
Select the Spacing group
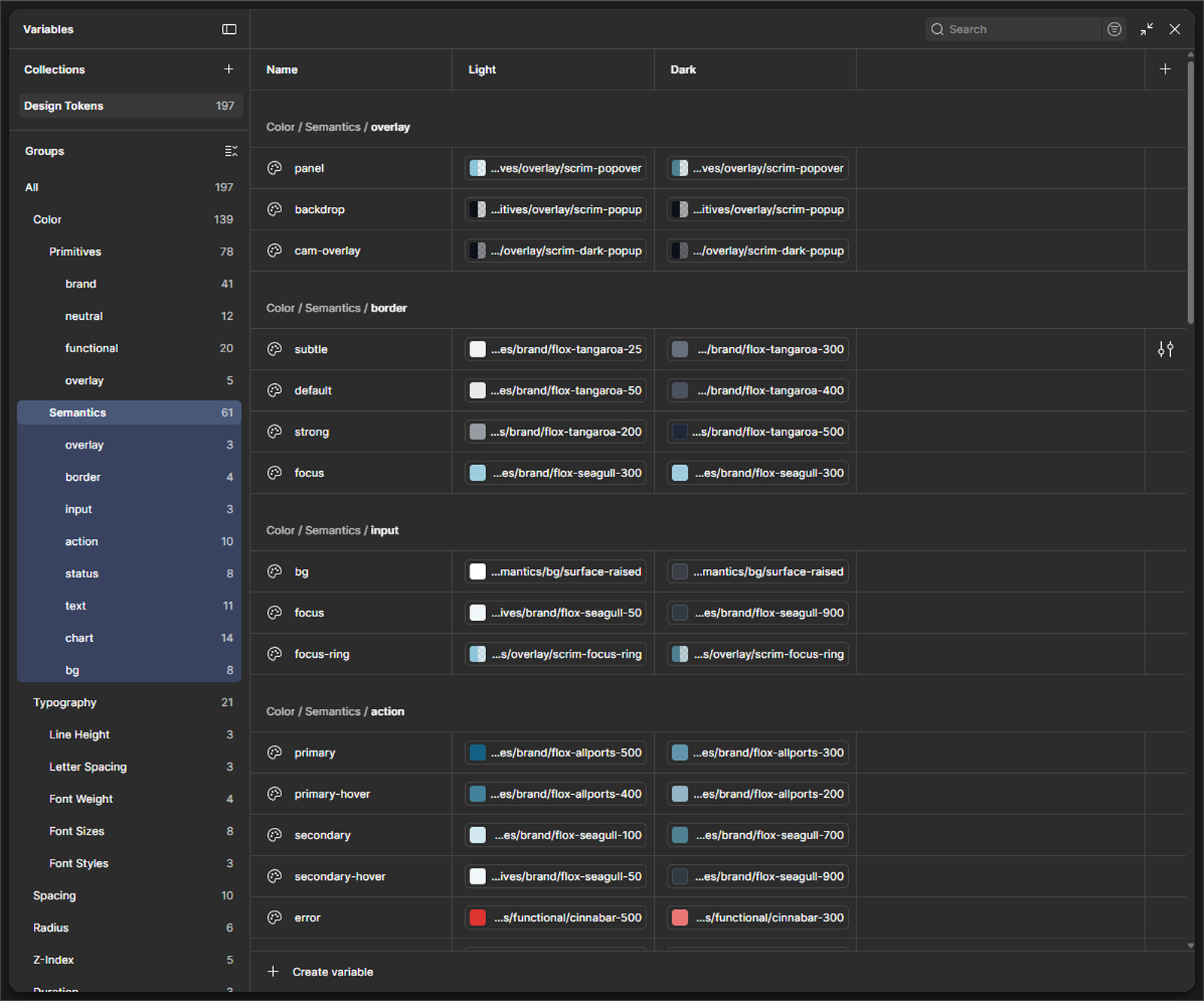(129, 896)
